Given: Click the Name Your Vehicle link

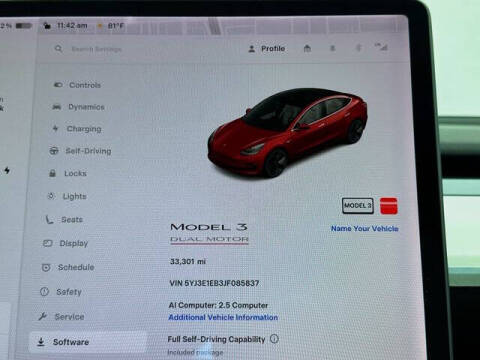Looking at the screenshot, I should coord(365,229).
